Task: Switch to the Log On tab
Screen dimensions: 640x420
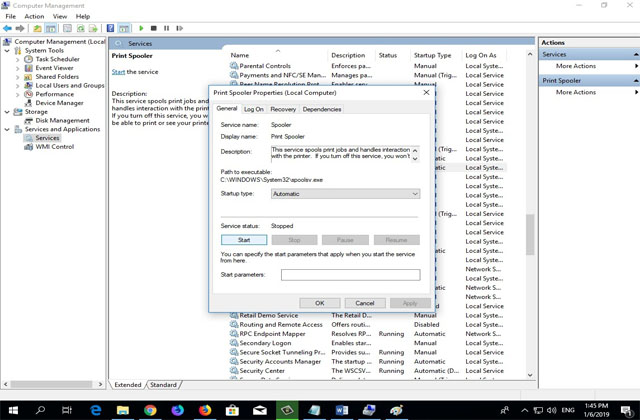Action: [253, 109]
